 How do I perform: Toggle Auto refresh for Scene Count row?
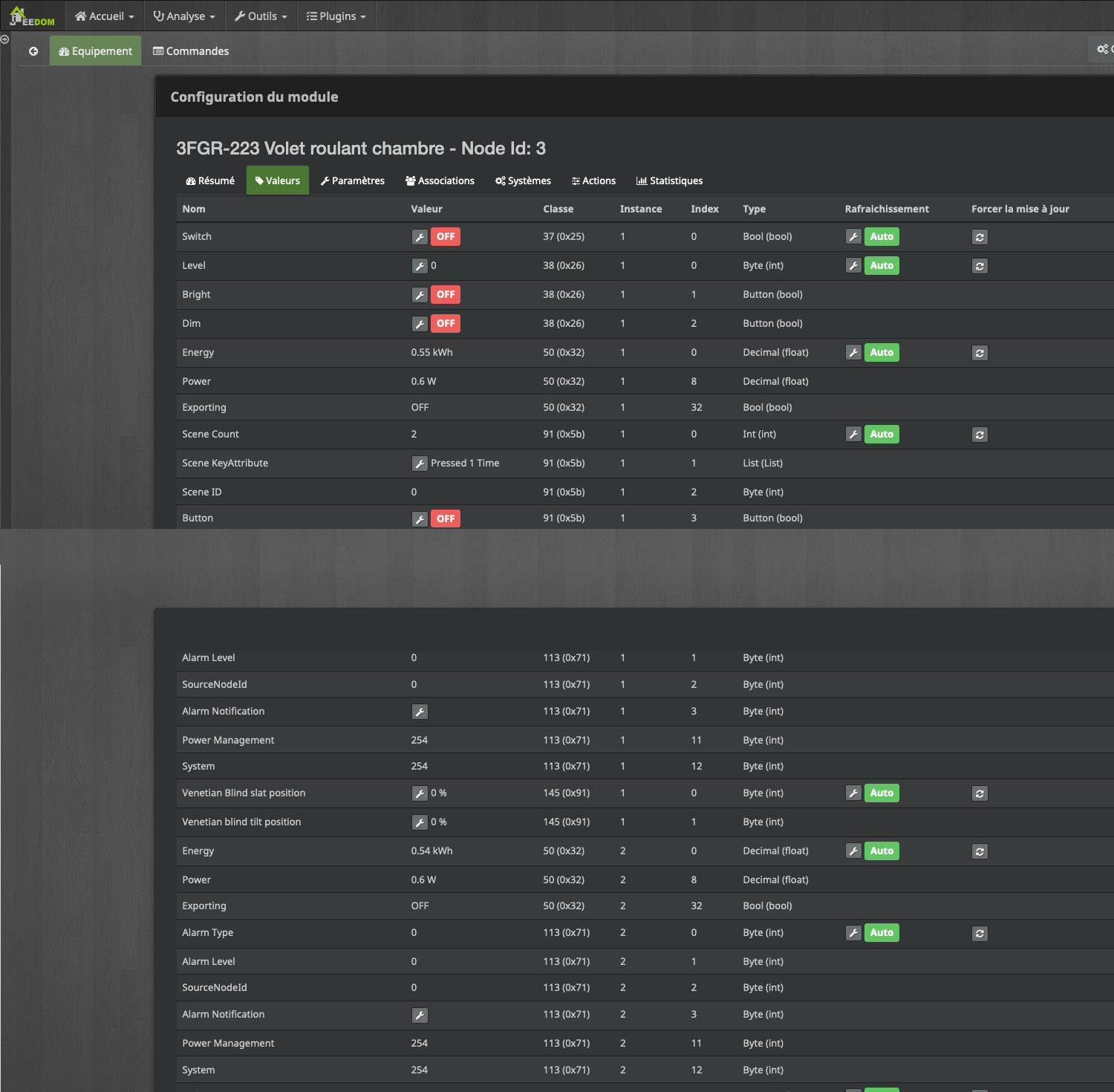click(x=882, y=435)
